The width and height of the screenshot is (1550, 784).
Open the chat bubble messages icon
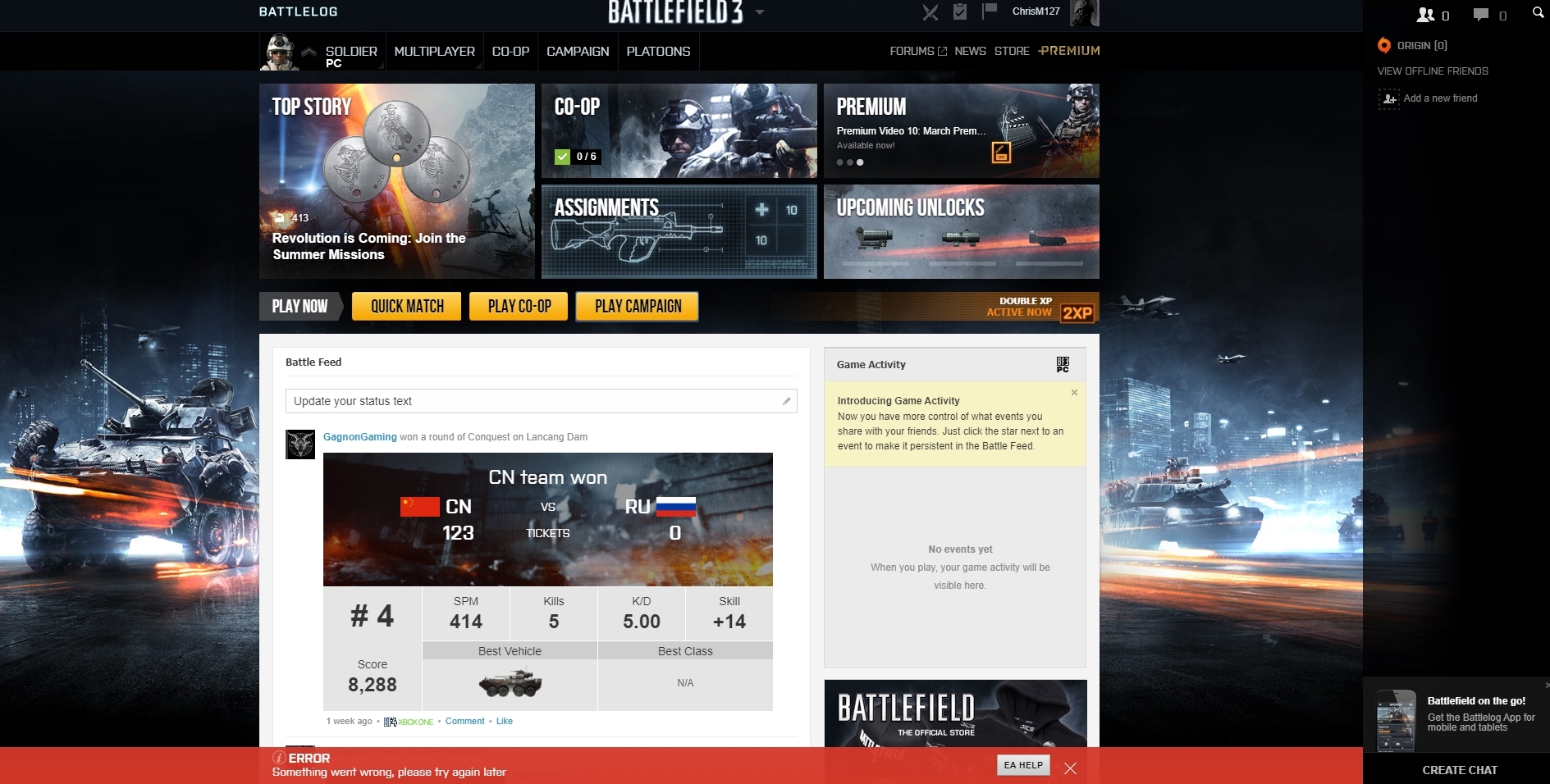1481,15
